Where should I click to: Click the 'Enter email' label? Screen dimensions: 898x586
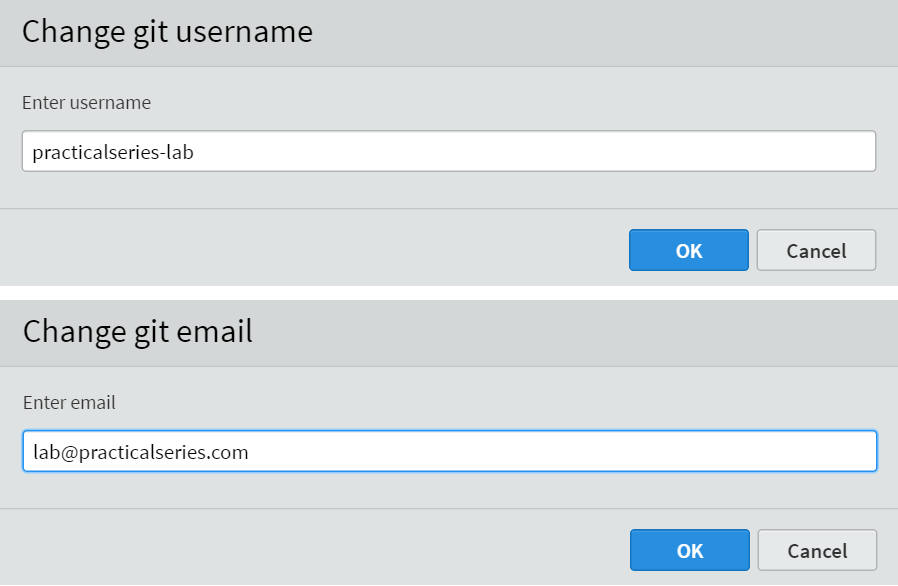click(69, 403)
